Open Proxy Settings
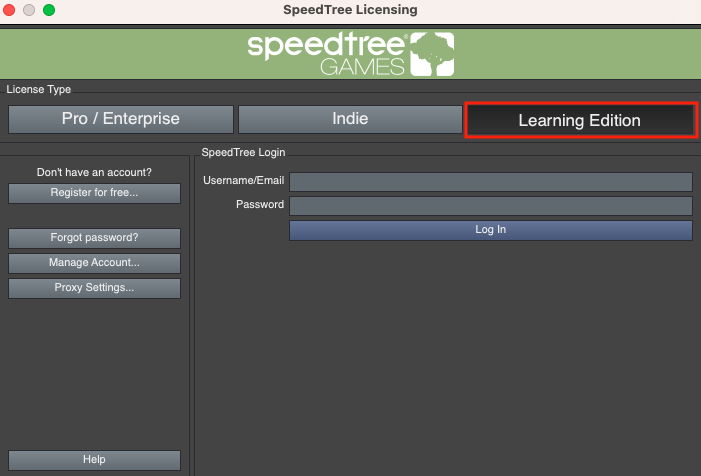Viewport: 701px width, 476px height. [94, 288]
